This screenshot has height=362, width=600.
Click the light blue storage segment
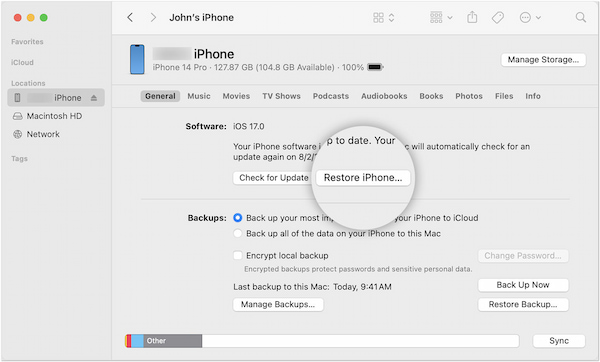point(137,341)
